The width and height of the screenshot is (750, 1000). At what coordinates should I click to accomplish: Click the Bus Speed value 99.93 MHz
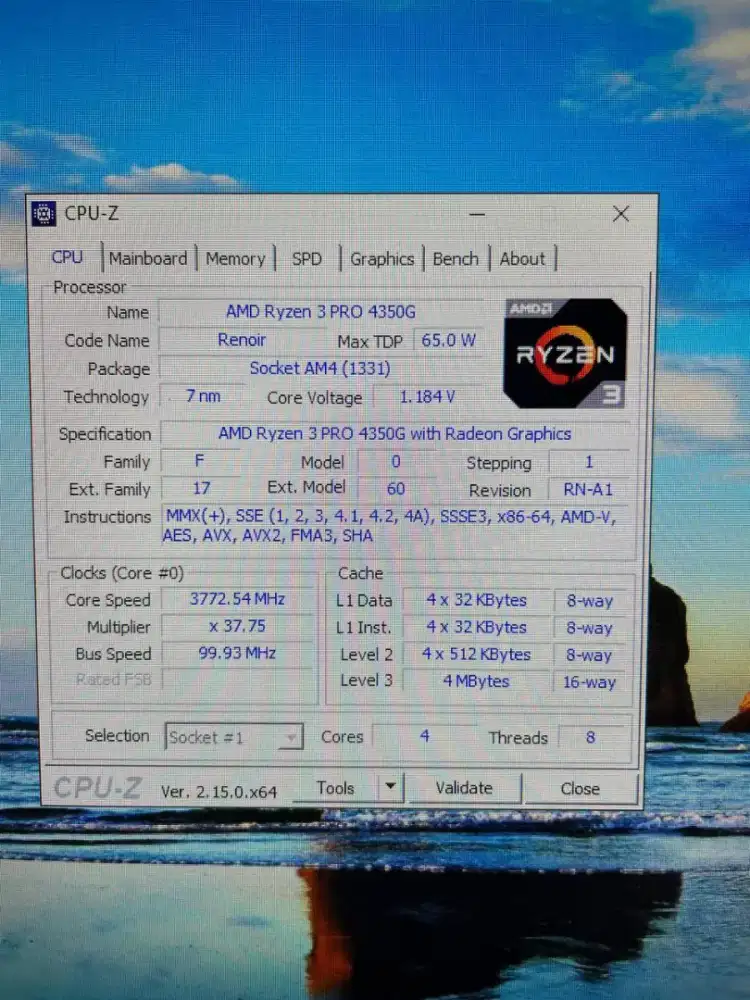click(237, 653)
